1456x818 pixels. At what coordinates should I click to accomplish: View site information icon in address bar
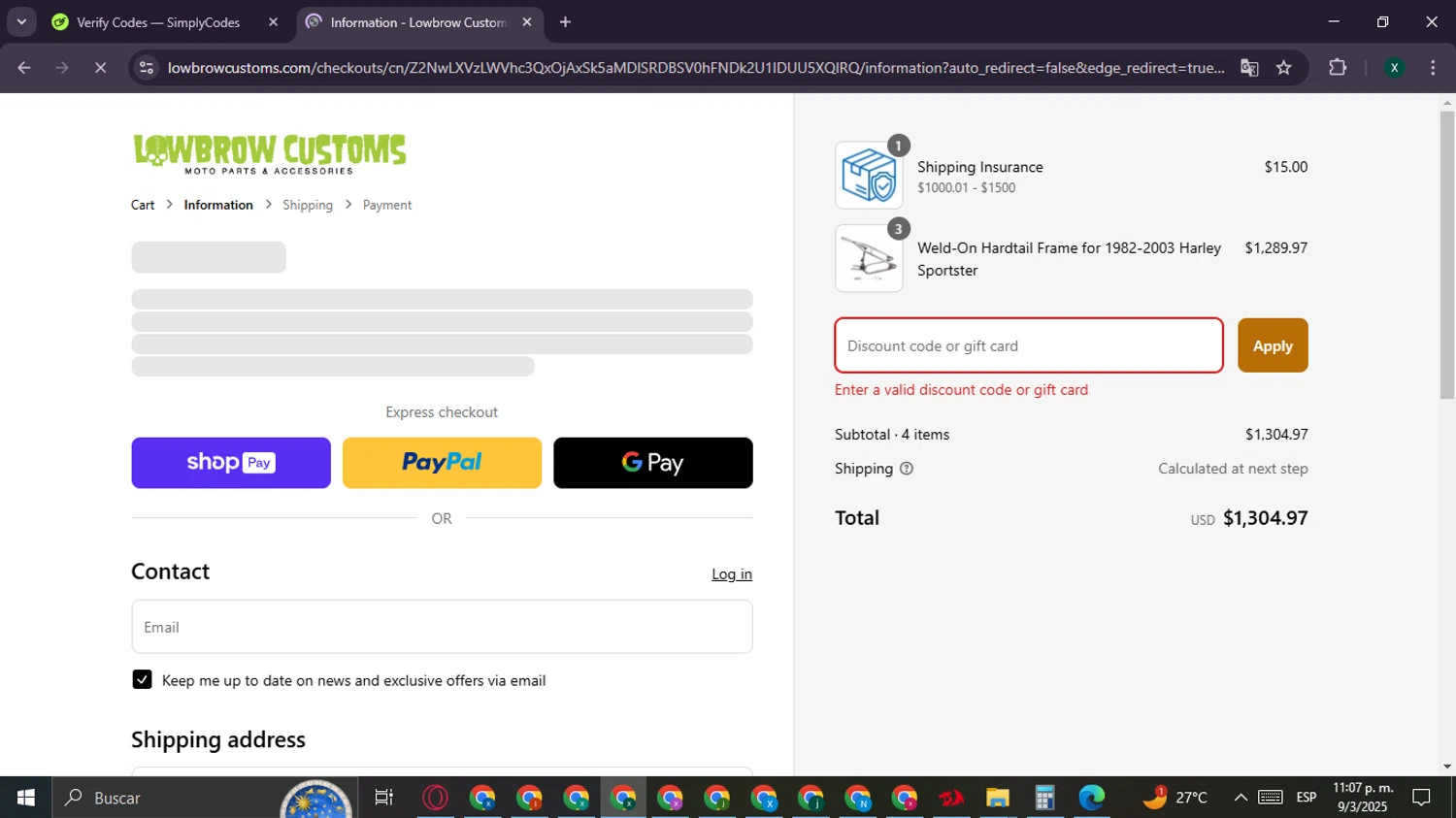[x=147, y=68]
